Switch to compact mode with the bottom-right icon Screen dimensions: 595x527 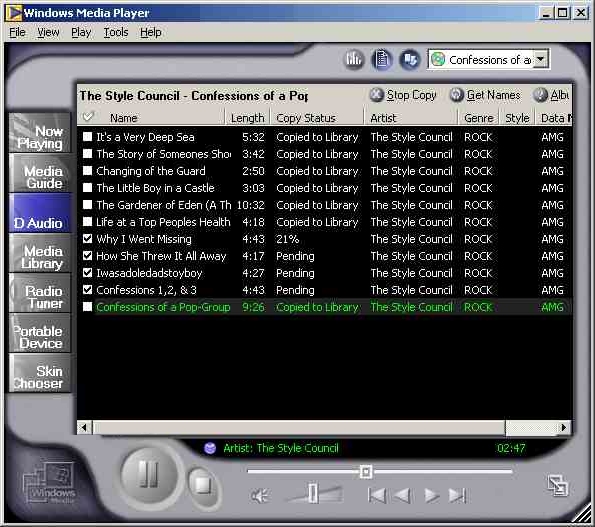(x=558, y=485)
